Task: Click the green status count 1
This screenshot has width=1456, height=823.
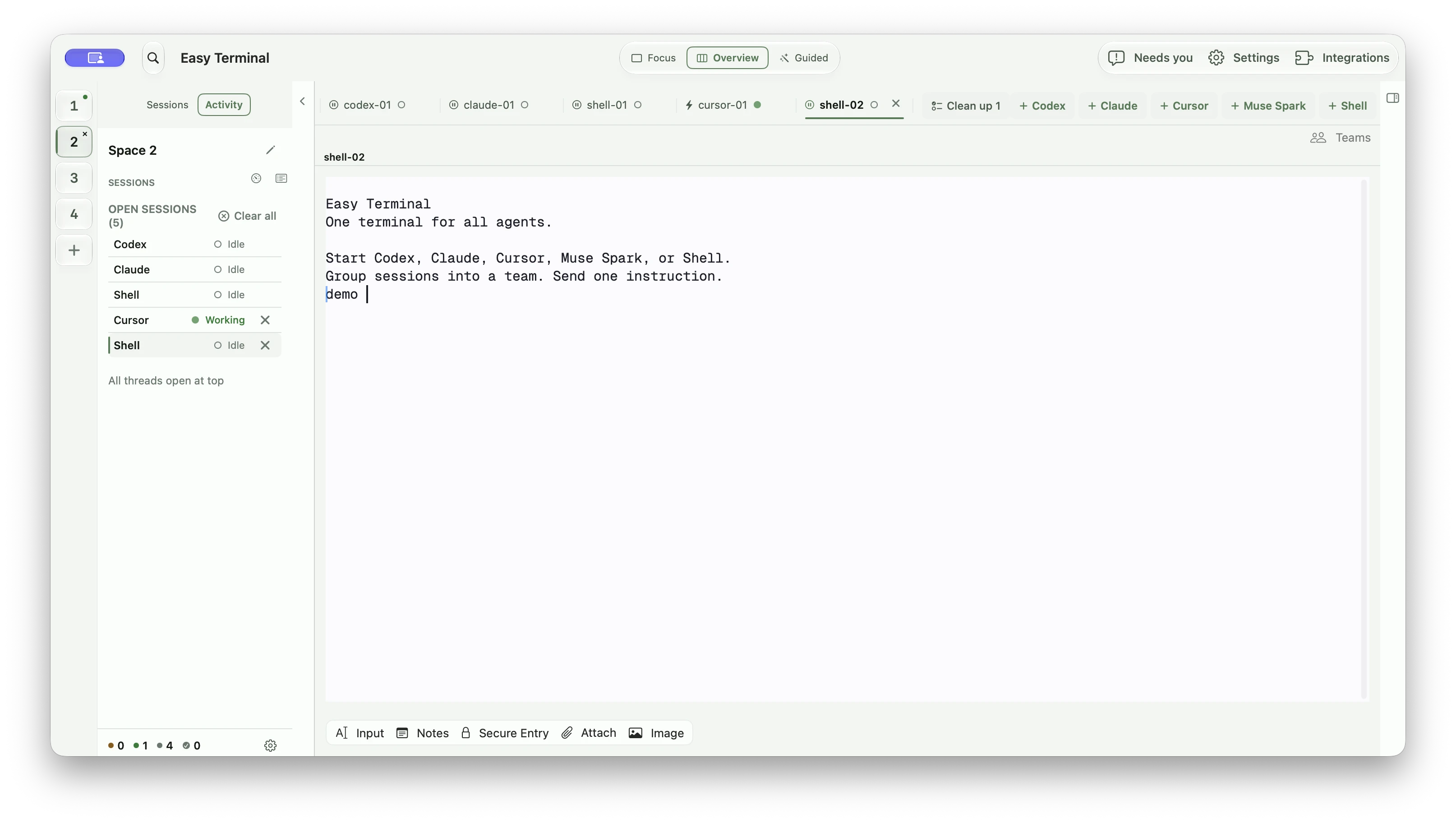Action: click(141, 745)
